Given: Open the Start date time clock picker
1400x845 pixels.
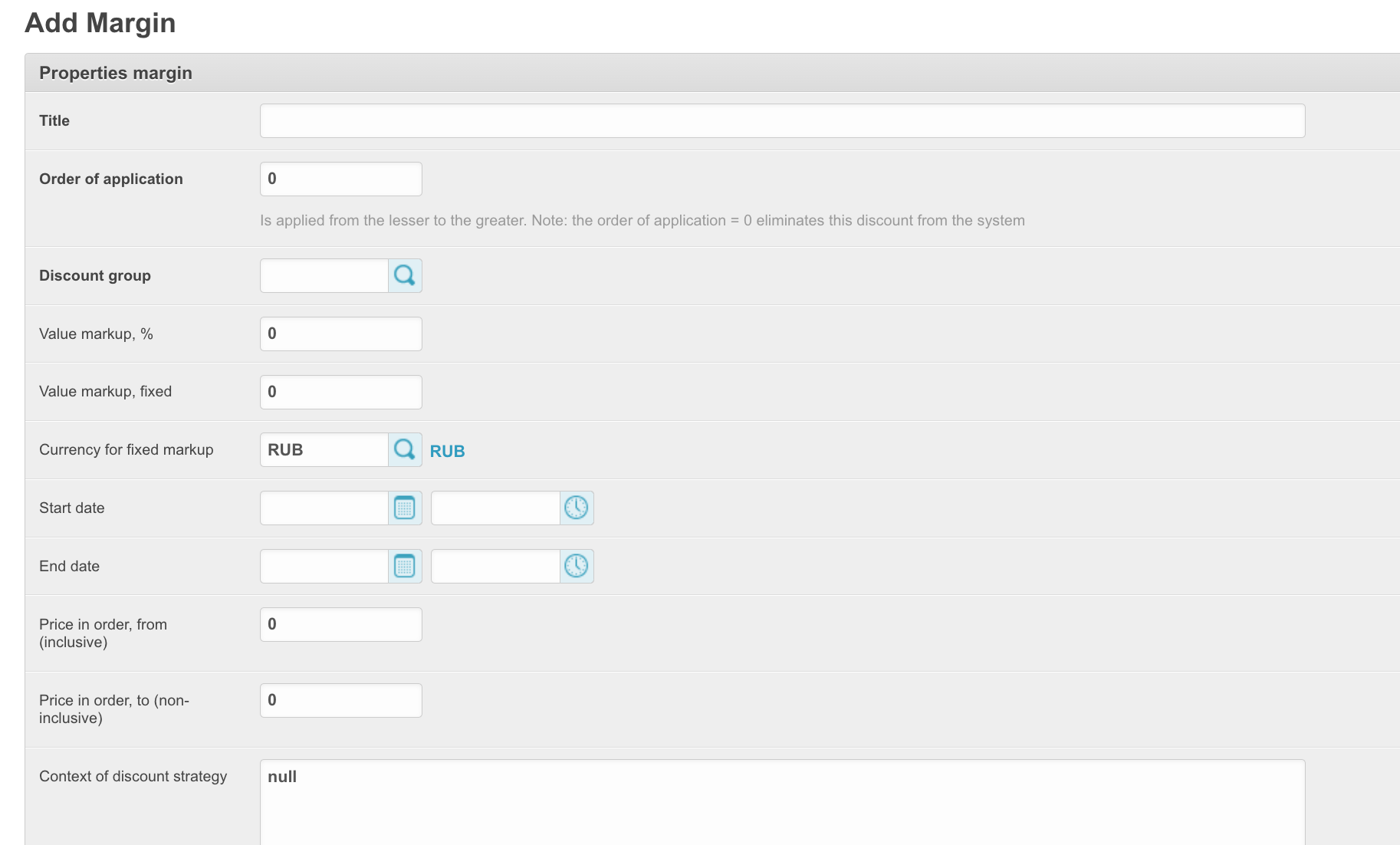Looking at the screenshot, I should click(577, 508).
